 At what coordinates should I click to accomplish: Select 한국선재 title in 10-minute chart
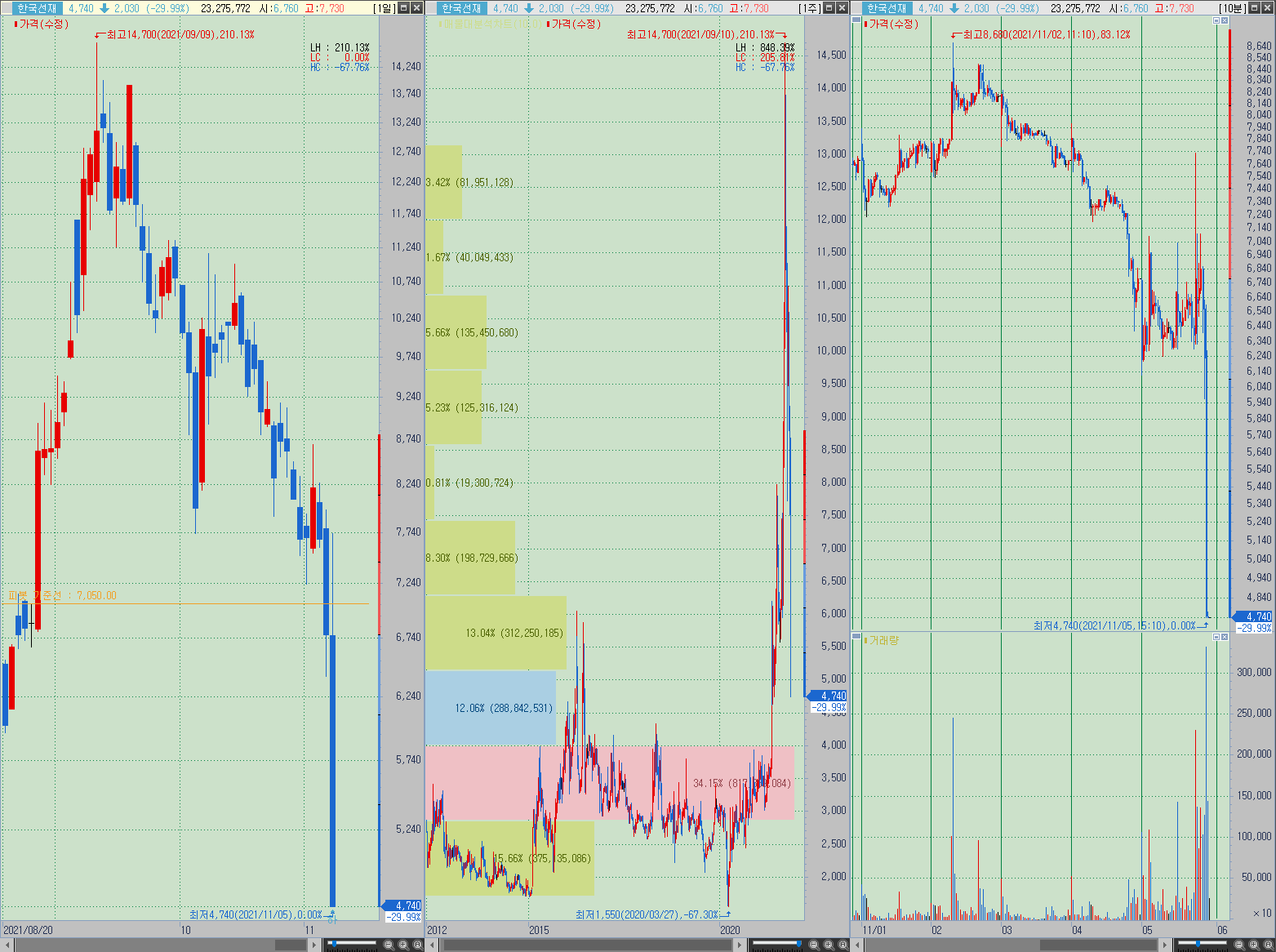(887, 8)
